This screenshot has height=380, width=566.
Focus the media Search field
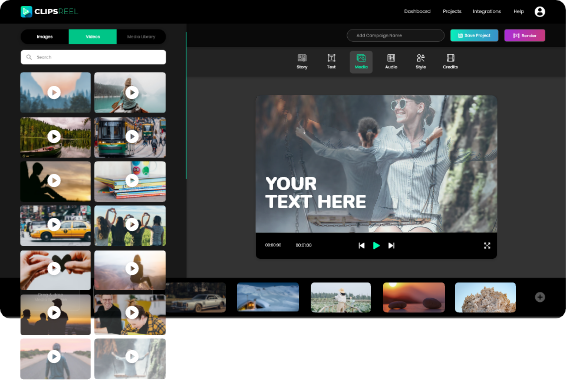[93, 57]
